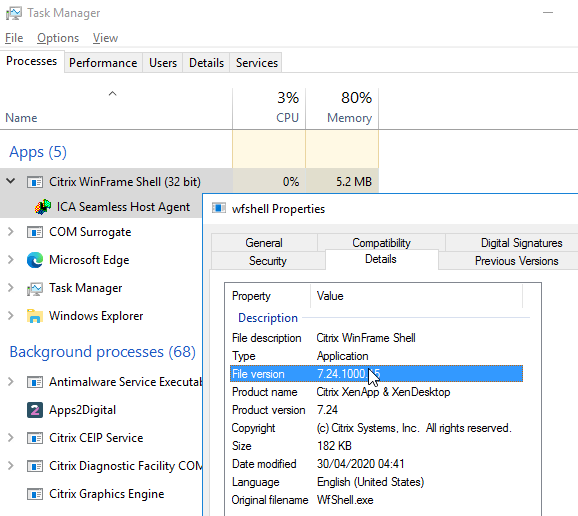Viewport: 578px width, 516px height.
Task: Expand Antimalware Service Executable row
Action: pos(11,382)
